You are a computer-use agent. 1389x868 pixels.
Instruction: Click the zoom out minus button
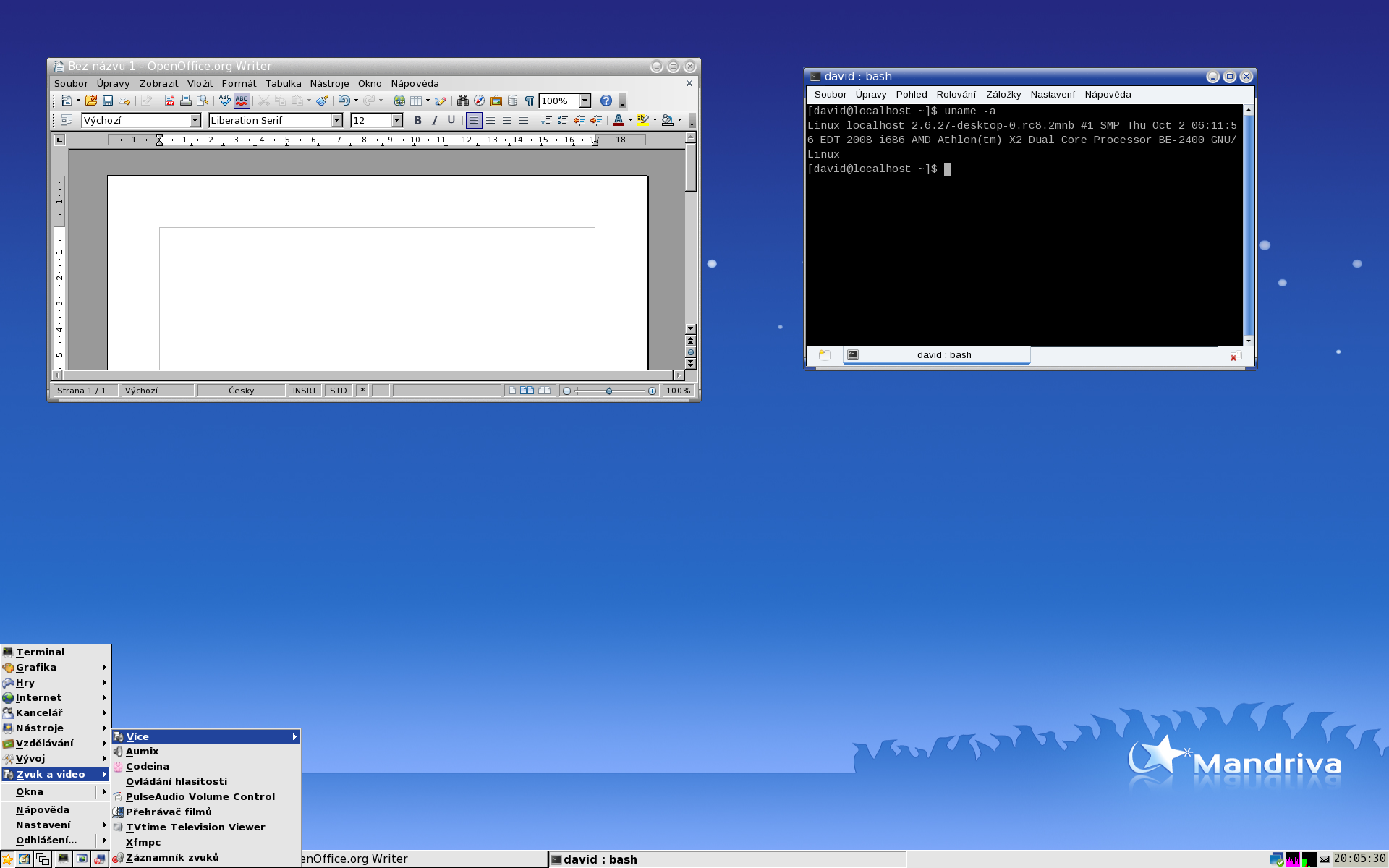click(567, 391)
